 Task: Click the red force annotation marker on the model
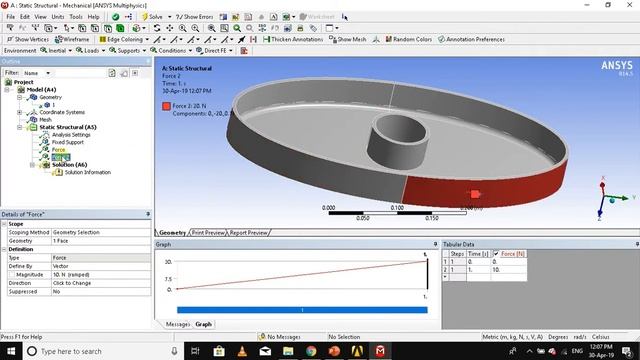[475, 194]
